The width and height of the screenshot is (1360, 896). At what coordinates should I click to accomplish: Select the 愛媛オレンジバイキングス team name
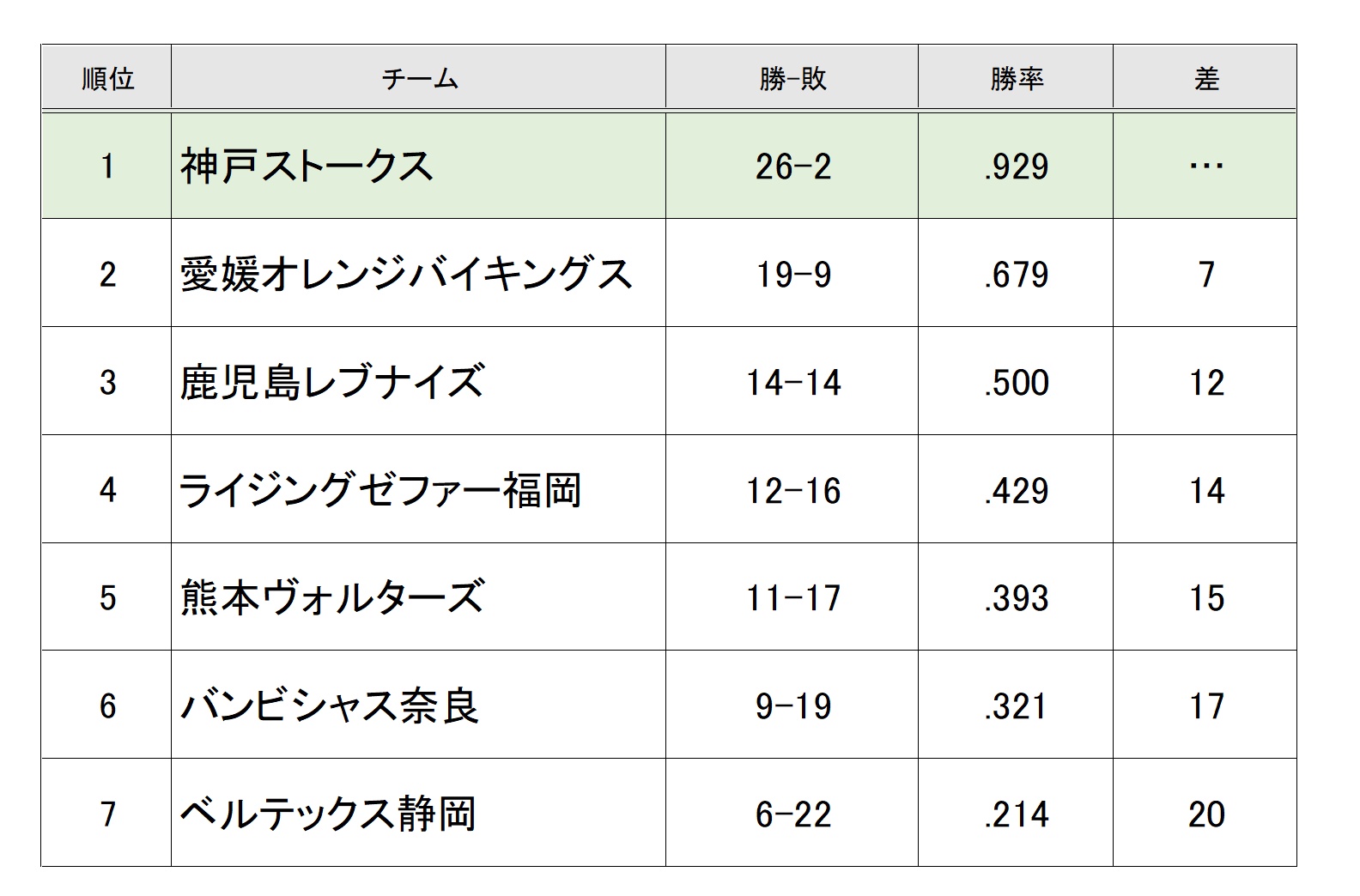406,275
